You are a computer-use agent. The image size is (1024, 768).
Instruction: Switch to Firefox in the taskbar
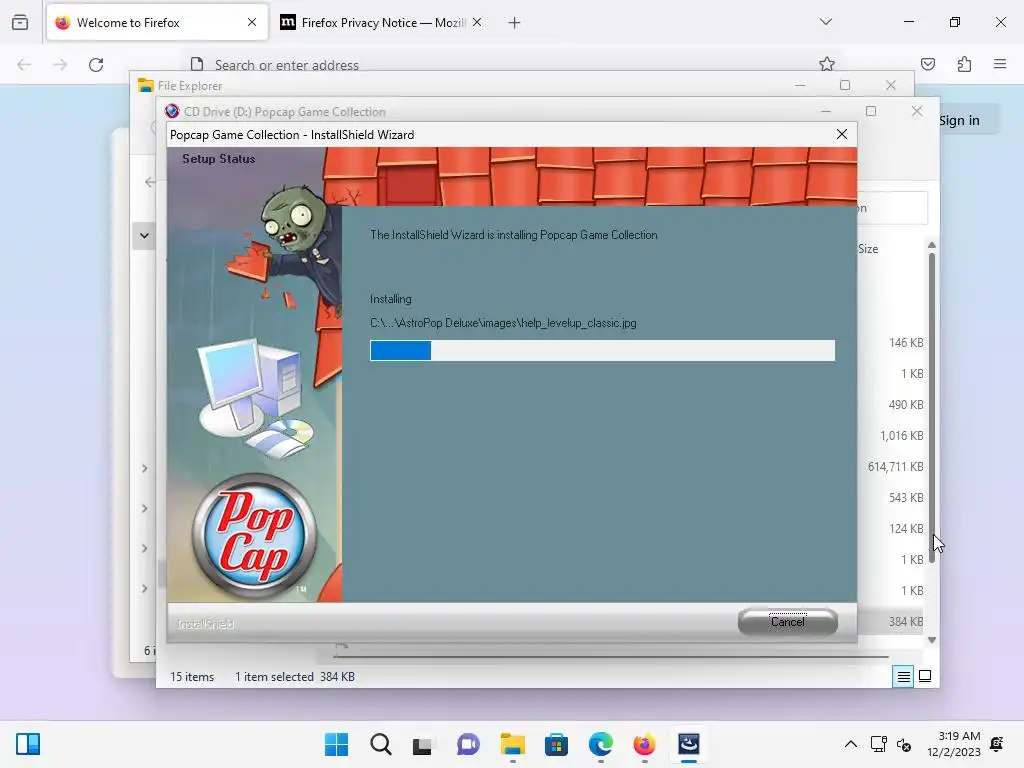pos(645,744)
